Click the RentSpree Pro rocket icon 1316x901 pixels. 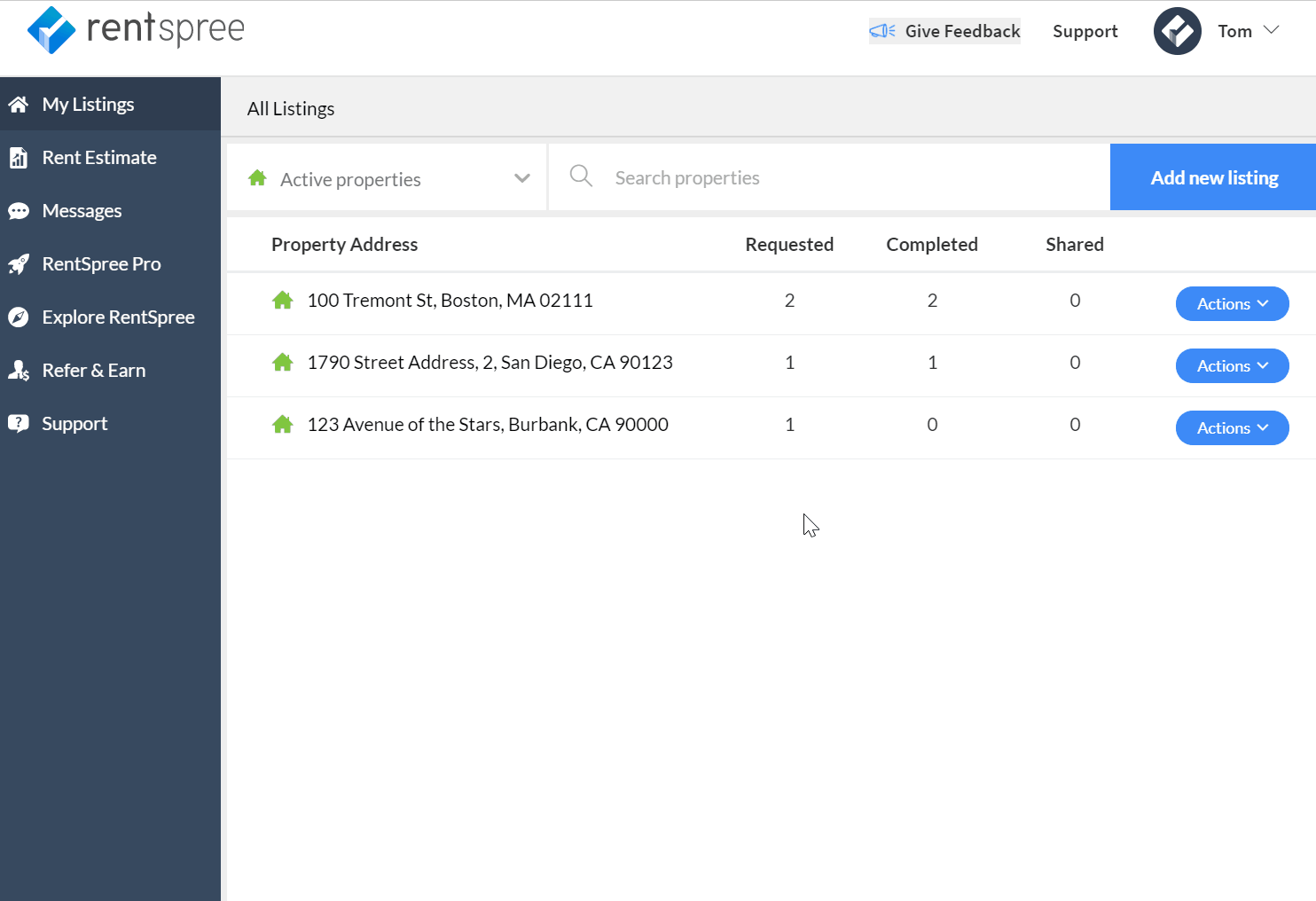(x=19, y=264)
